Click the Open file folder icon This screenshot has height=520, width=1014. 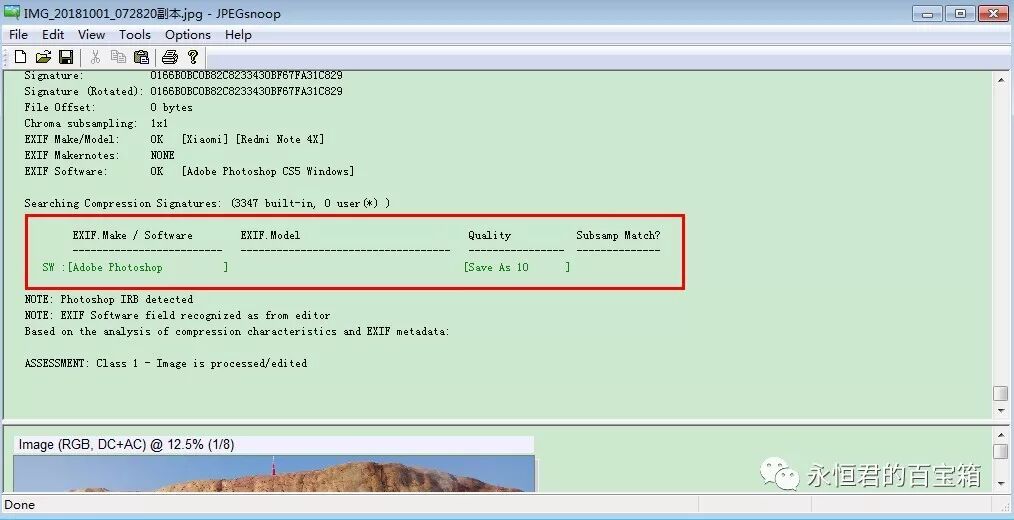pyautogui.click(x=43, y=57)
